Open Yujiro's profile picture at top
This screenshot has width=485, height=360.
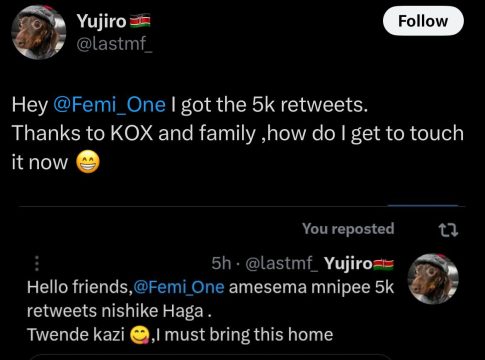pyautogui.click(x=38, y=32)
